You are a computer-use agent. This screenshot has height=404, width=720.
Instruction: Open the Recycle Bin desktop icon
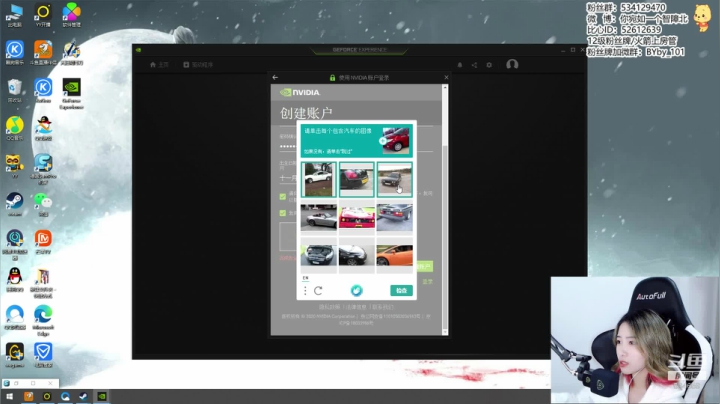15,90
